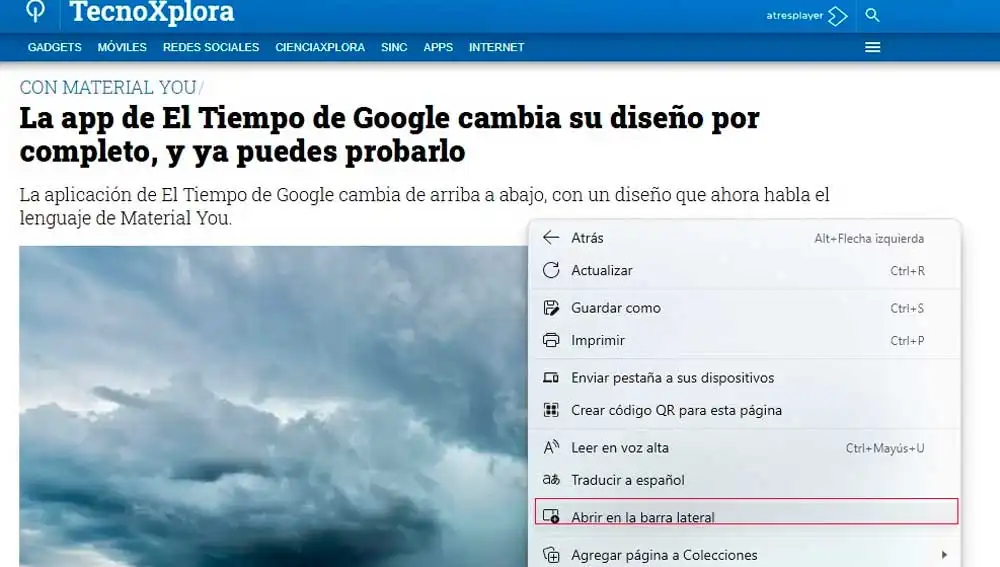Image resolution: width=1000 pixels, height=567 pixels.
Task: Open the REDES SOCIALES section
Action: pos(211,47)
